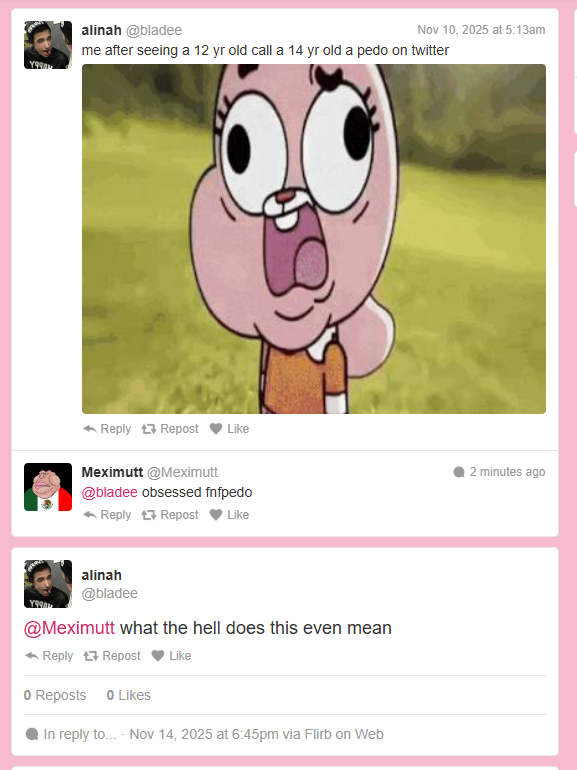
Task: View the 0 Reposts count
Action: [55, 695]
